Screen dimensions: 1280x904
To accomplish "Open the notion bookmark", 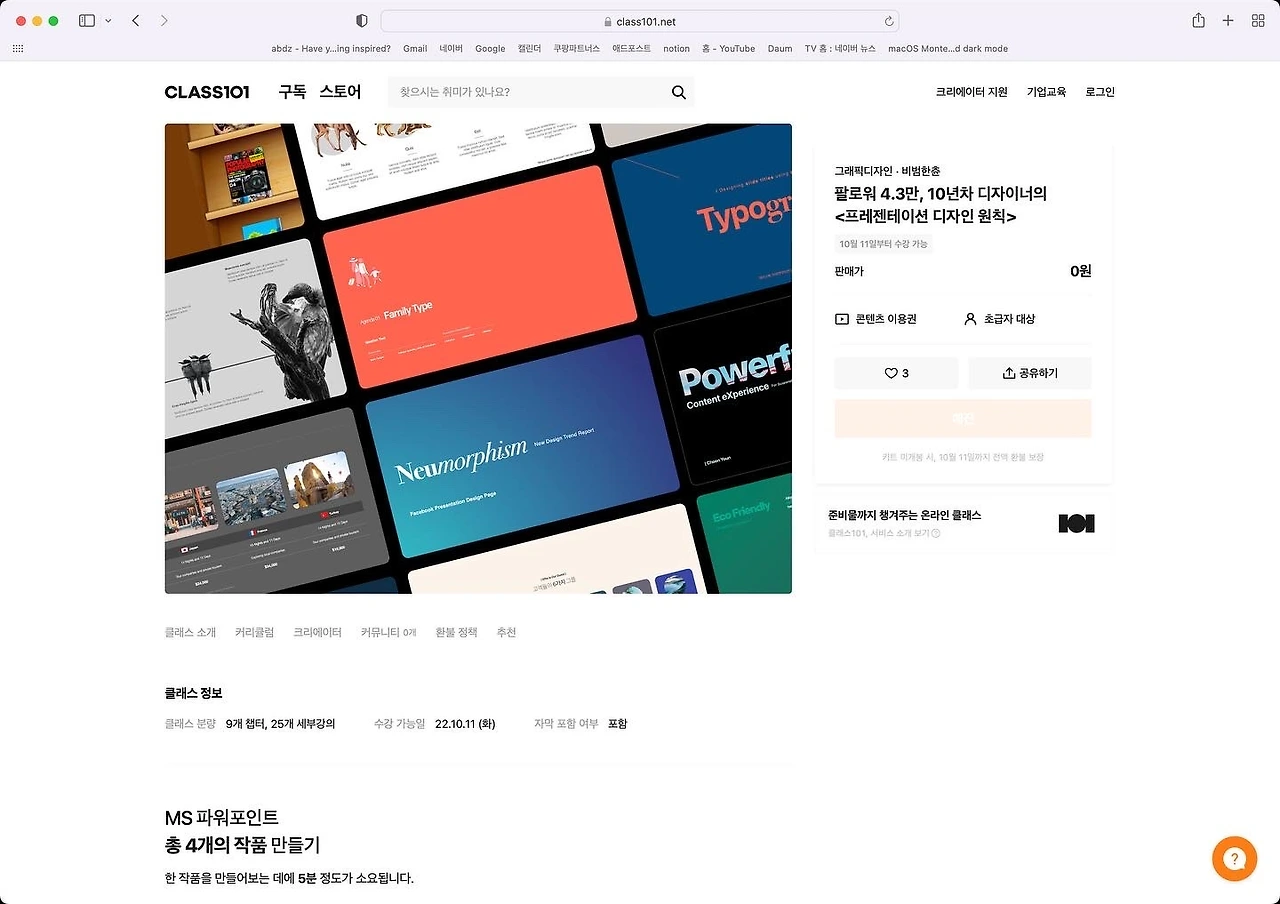I will [x=676, y=48].
